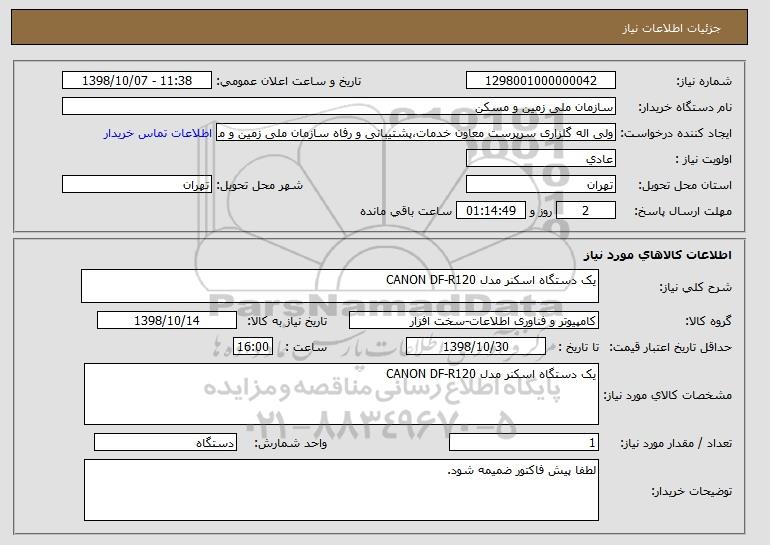Click the need date field 1398/10/14

click(167, 321)
